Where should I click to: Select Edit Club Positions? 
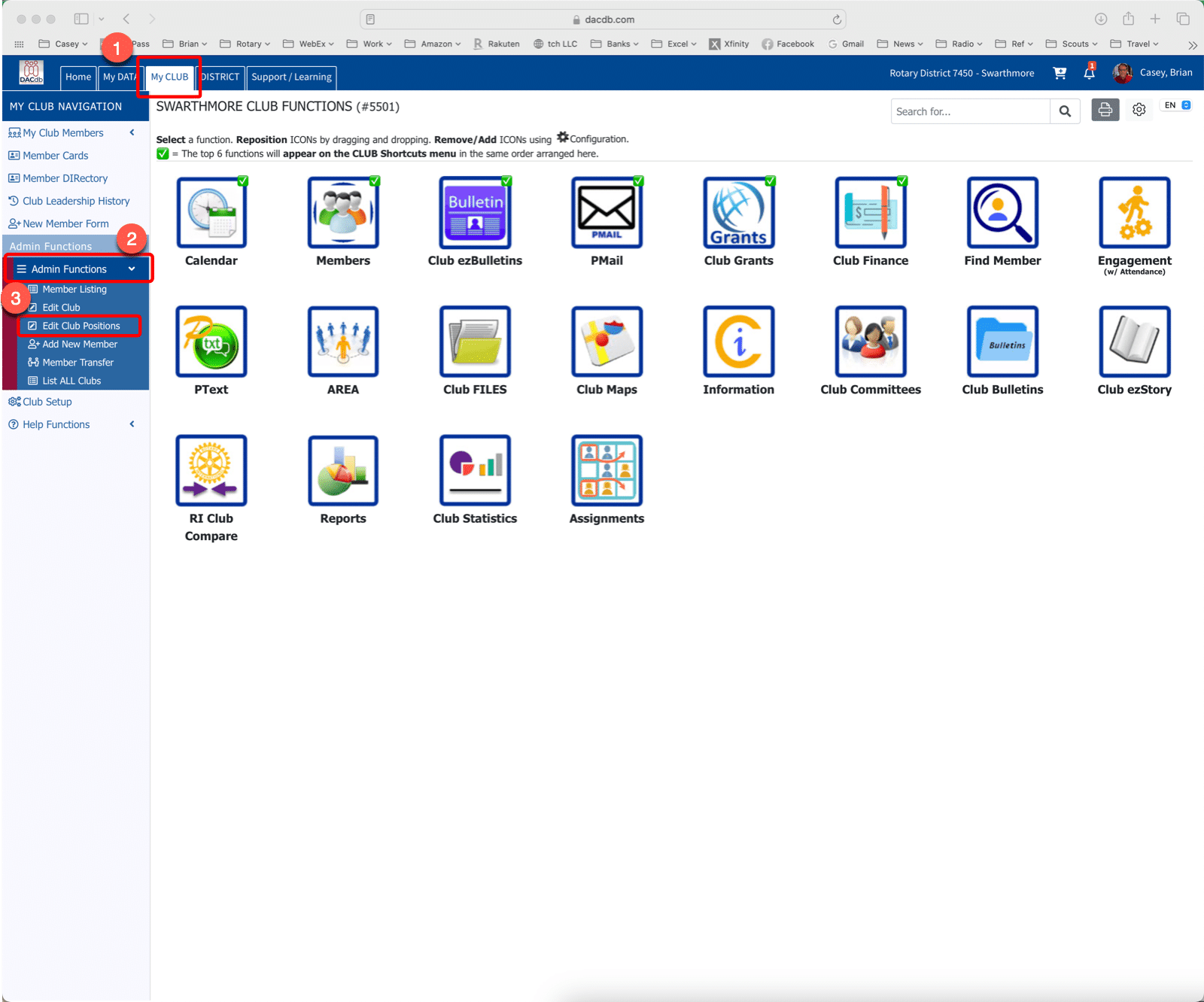[x=81, y=326]
